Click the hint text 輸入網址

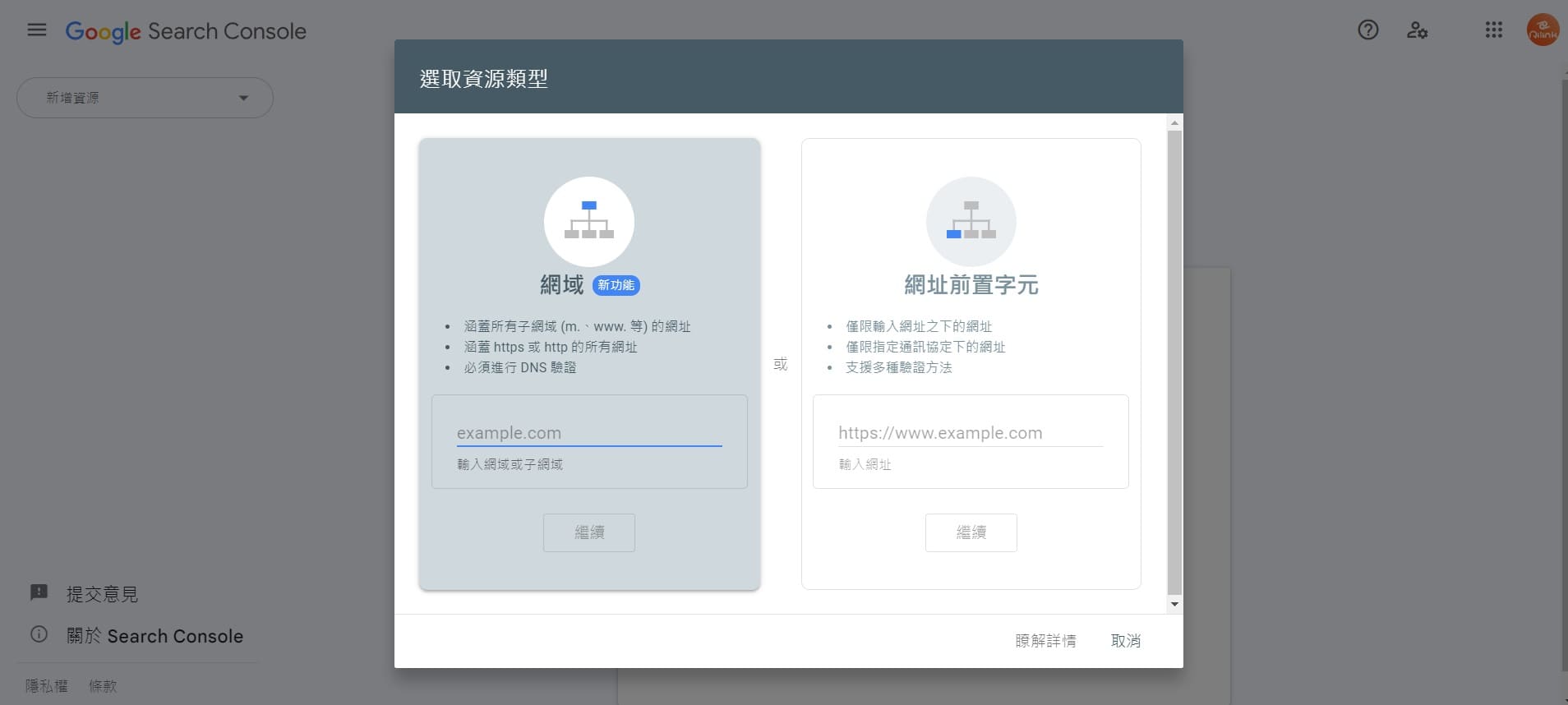click(x=865, y=464)
